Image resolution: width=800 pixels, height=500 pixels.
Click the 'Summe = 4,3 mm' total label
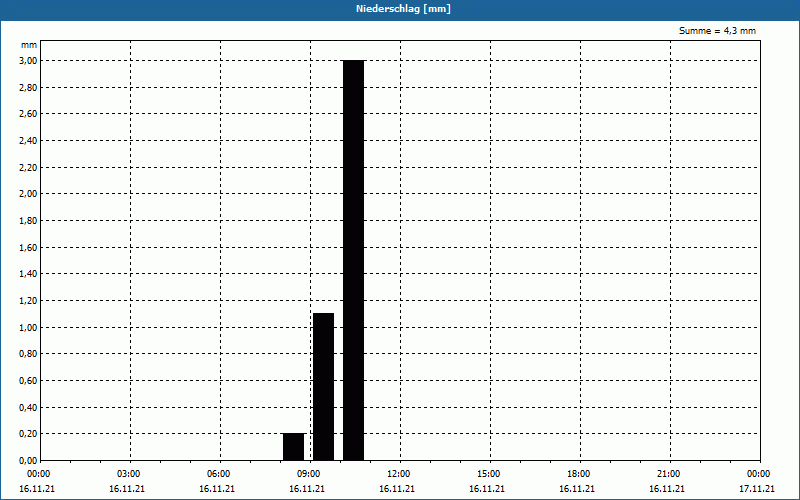pyautogui.click(x=717, y=31)
